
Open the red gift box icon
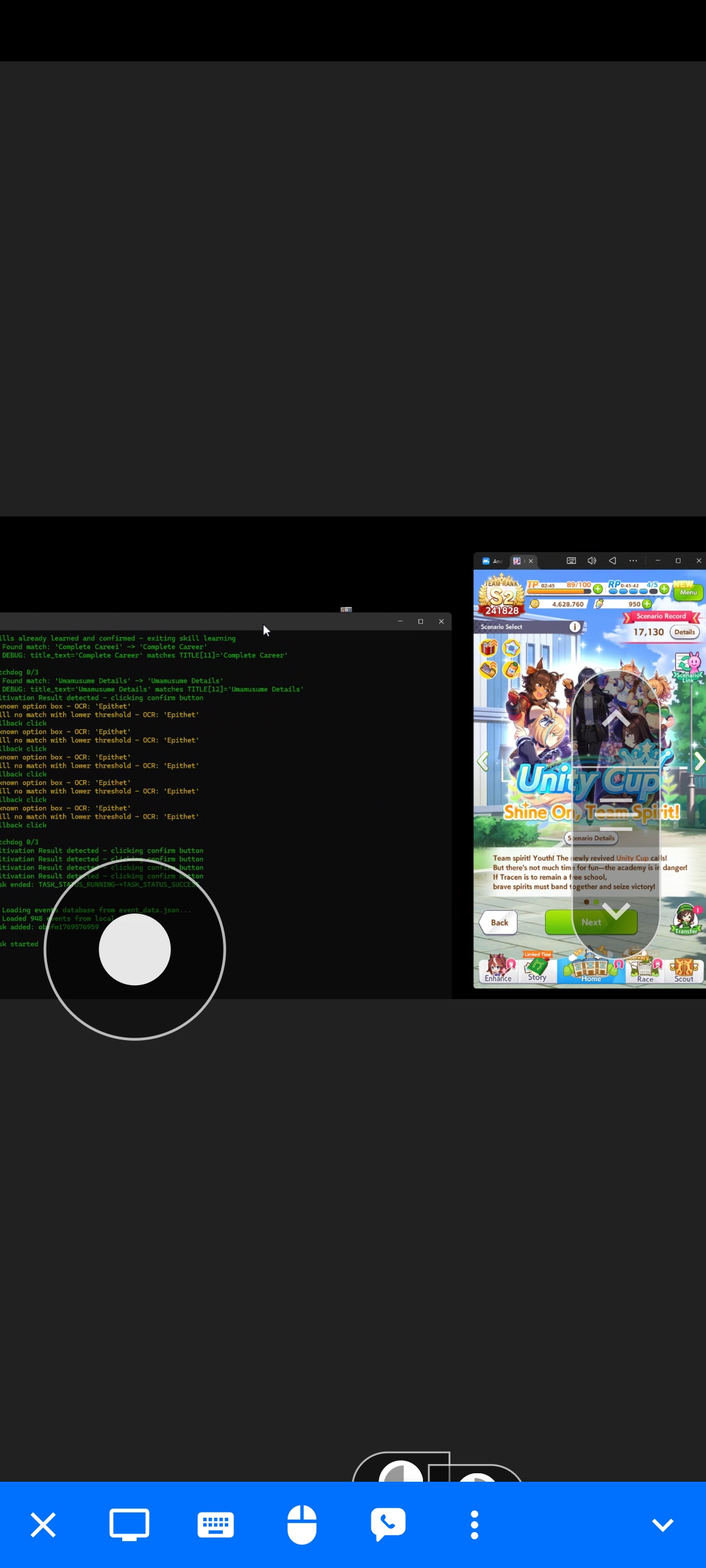[x=489, y=647]
